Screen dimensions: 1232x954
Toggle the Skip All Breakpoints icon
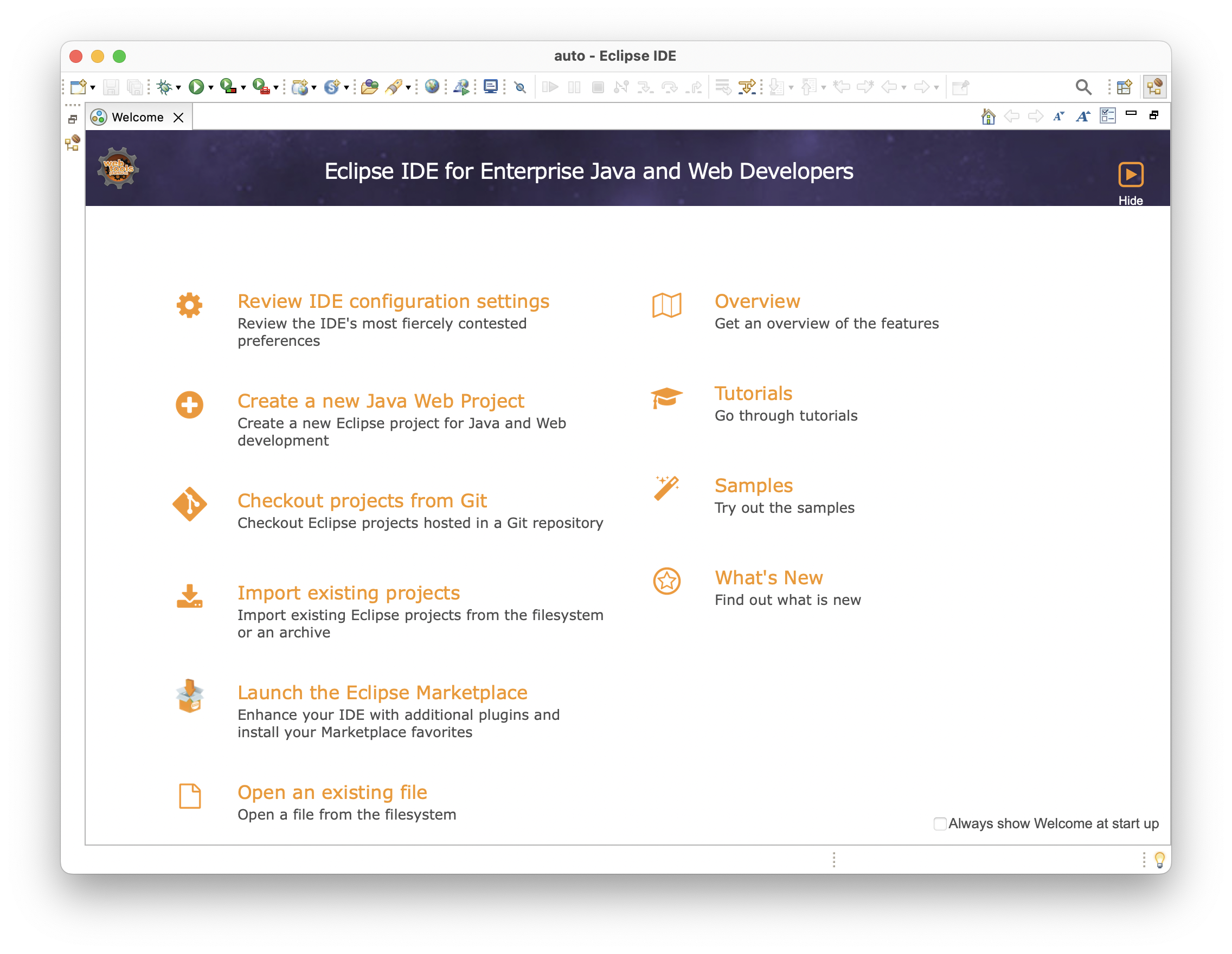click(x=520, y=87)
